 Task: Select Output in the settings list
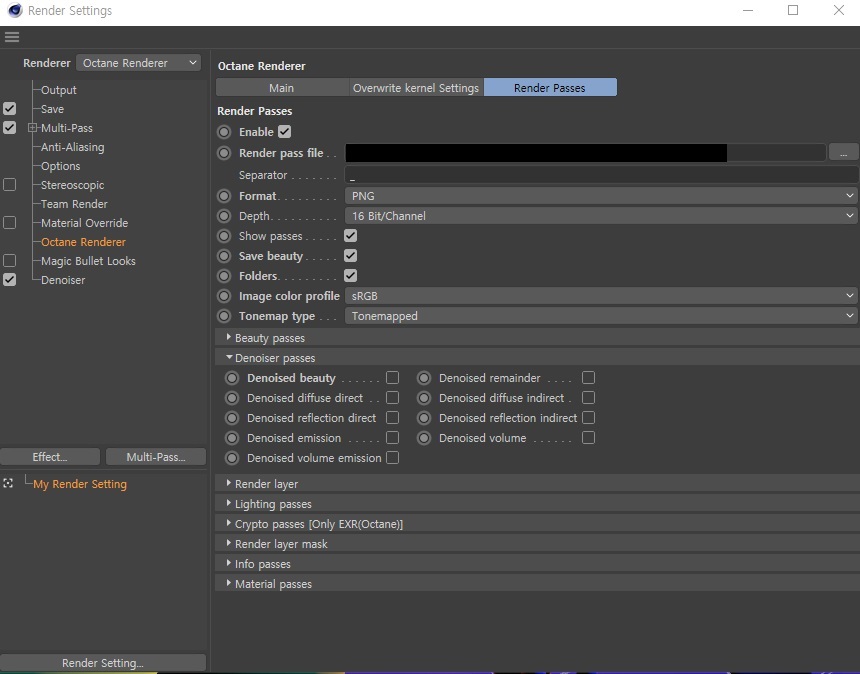point(59,90)
